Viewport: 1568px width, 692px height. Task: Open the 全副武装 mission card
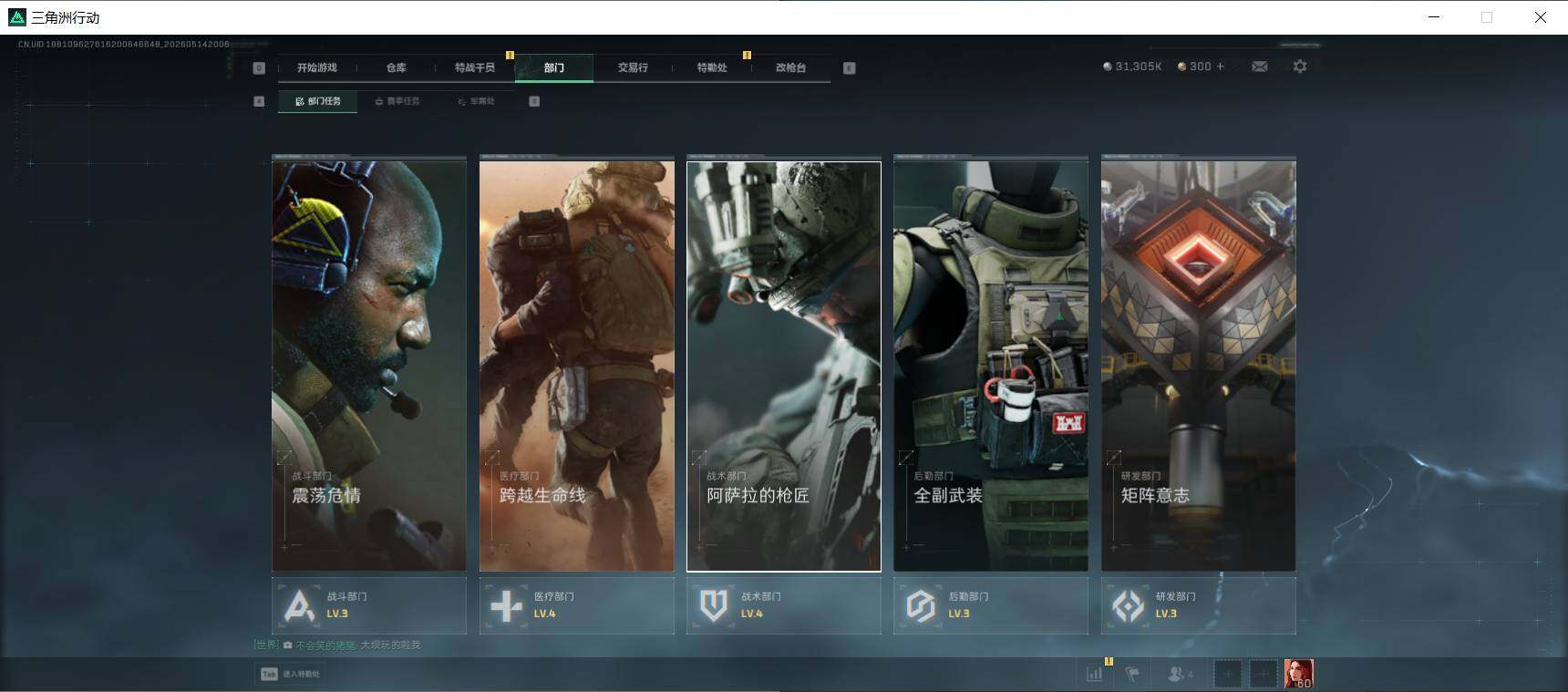991,366
